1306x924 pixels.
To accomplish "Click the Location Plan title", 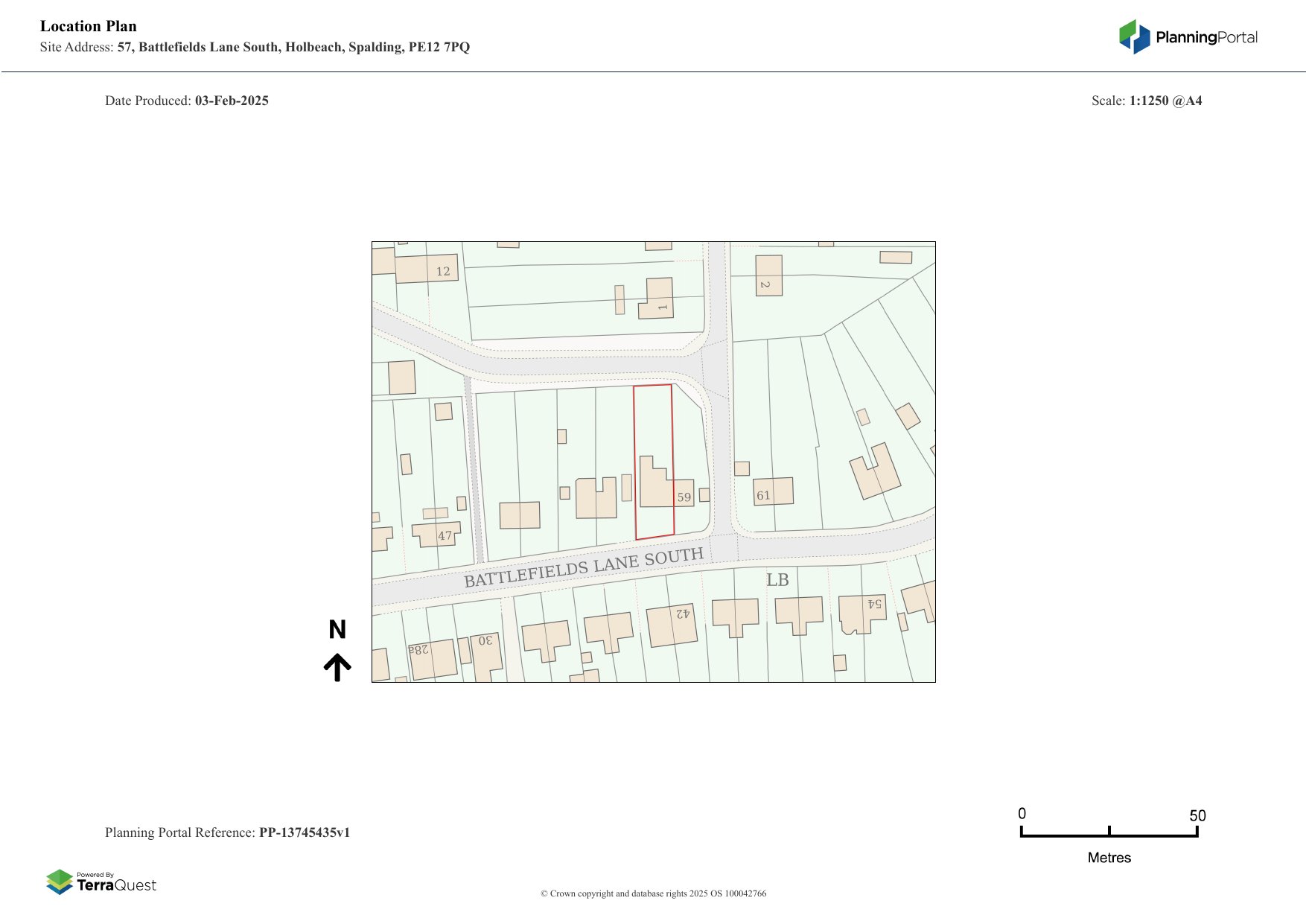I will point(89,26).
